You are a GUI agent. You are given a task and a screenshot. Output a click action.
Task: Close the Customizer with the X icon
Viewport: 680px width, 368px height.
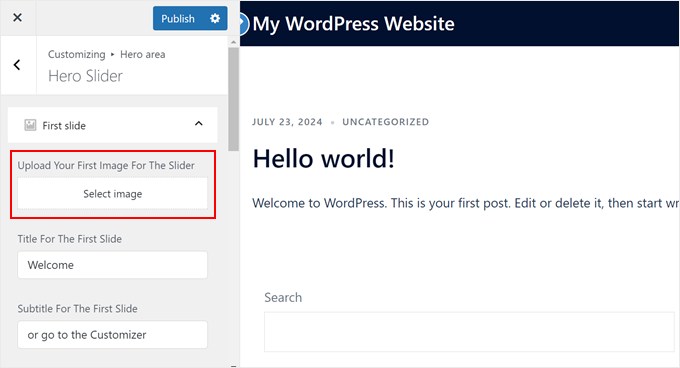click(x=17, y=18)
